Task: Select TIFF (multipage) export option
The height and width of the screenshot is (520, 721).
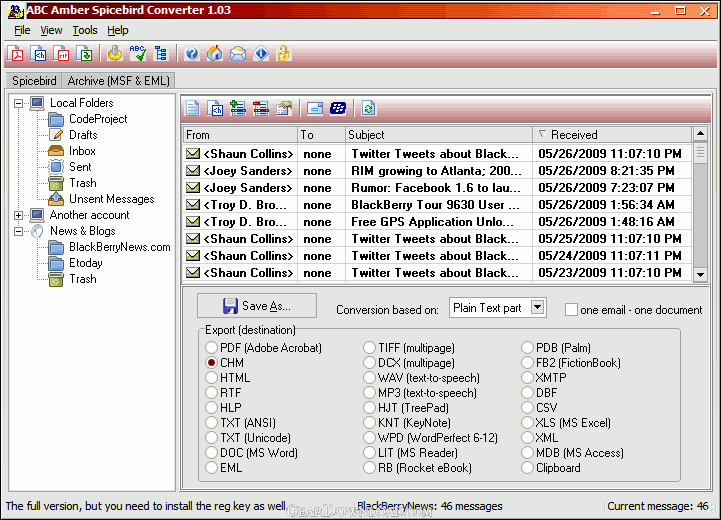Action: pyautogui.click(x=409, y=348)
